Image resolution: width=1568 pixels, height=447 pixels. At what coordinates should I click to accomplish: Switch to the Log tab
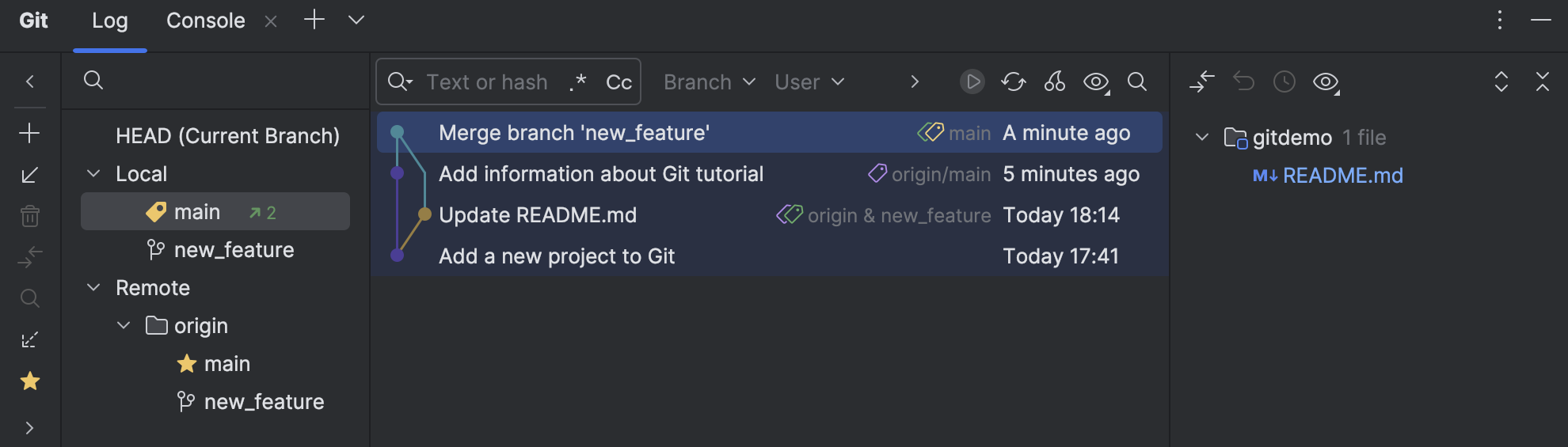coord(110,21)
